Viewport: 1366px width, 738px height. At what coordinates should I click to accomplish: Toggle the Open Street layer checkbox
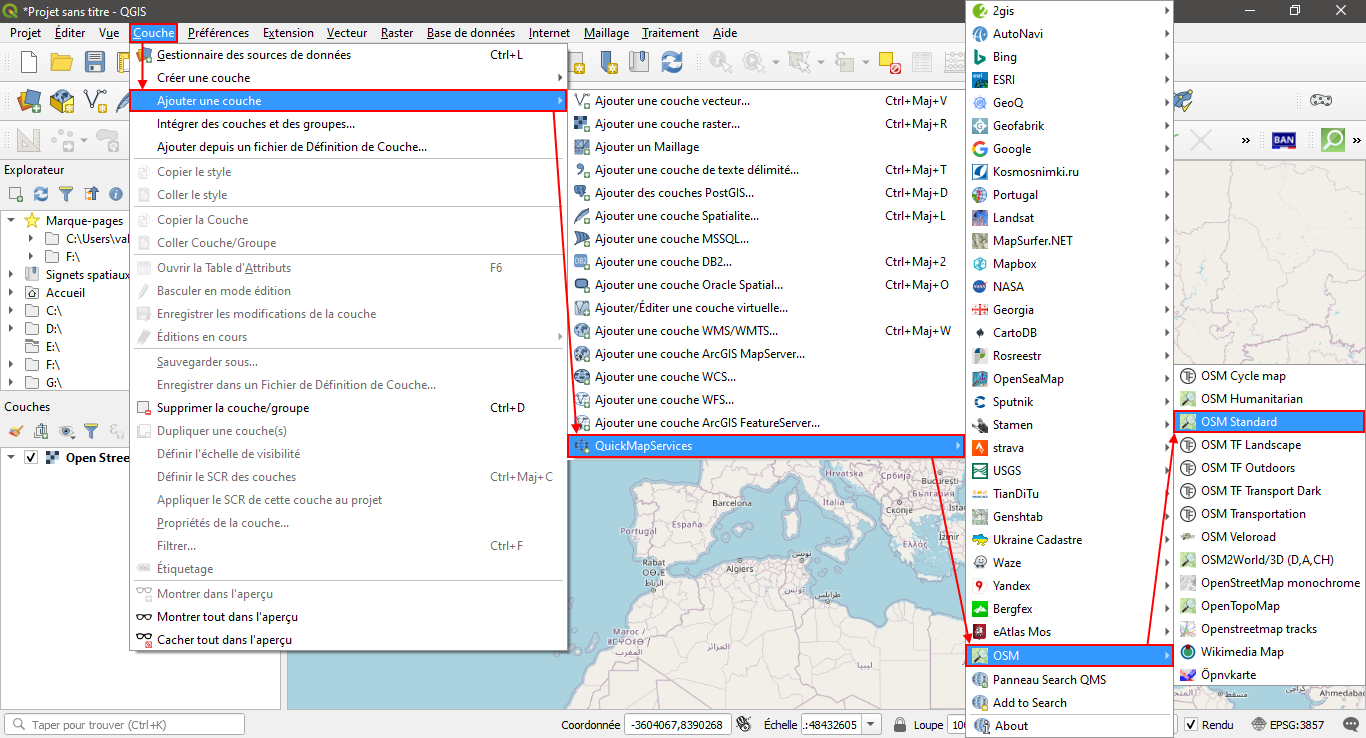pos(31,457)
